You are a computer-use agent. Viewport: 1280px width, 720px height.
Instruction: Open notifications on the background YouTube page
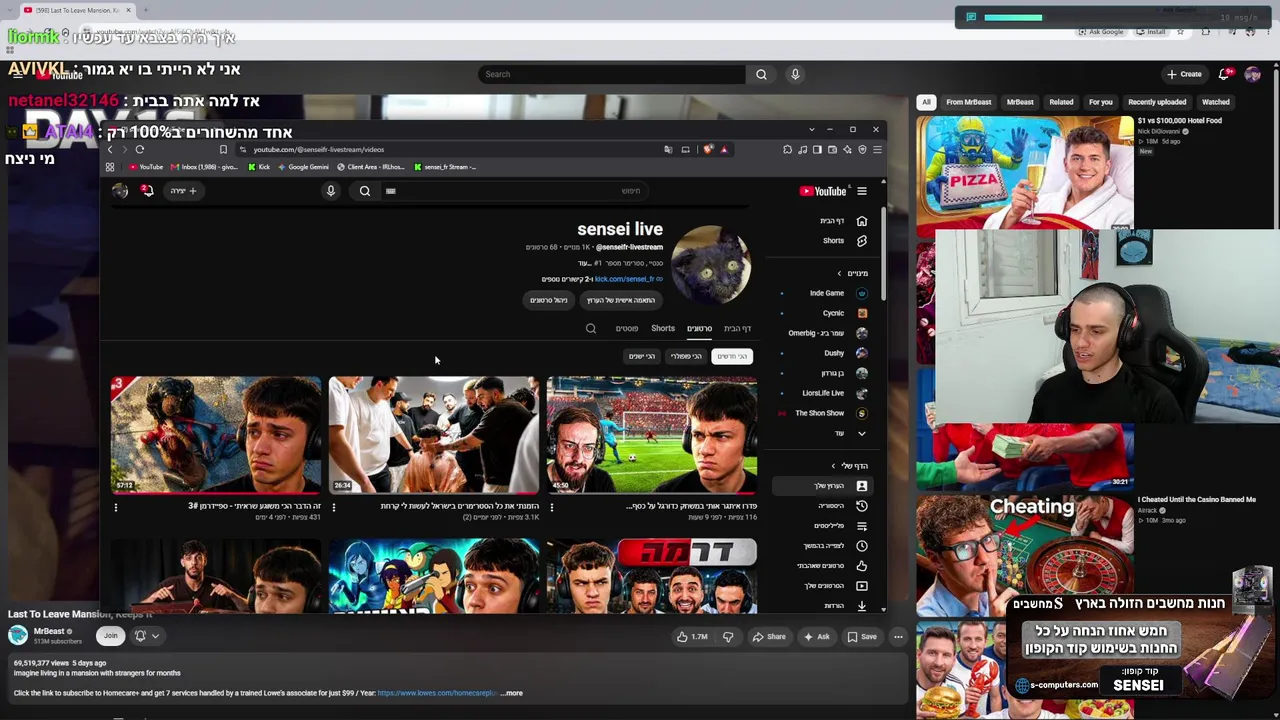point(1225,74)
